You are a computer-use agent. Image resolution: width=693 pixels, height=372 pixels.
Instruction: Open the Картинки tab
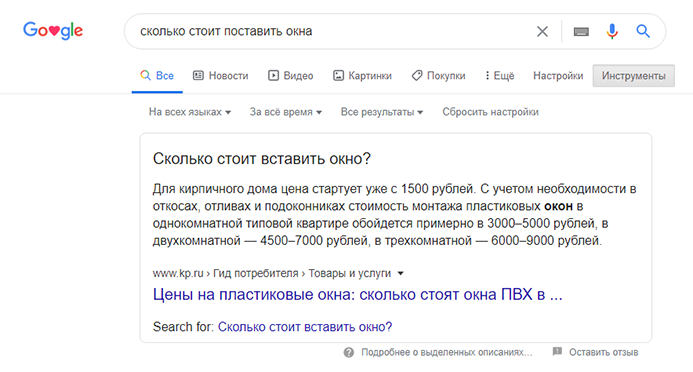point(362,76)
